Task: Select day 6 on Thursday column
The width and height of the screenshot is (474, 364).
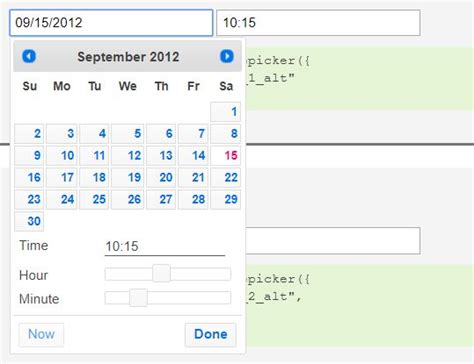Action: [x=161, y=134]
